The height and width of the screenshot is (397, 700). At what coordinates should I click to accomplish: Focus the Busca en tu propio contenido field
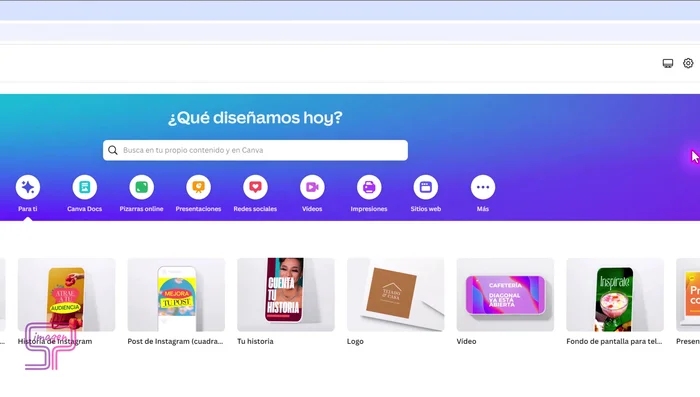pos(255,150)
